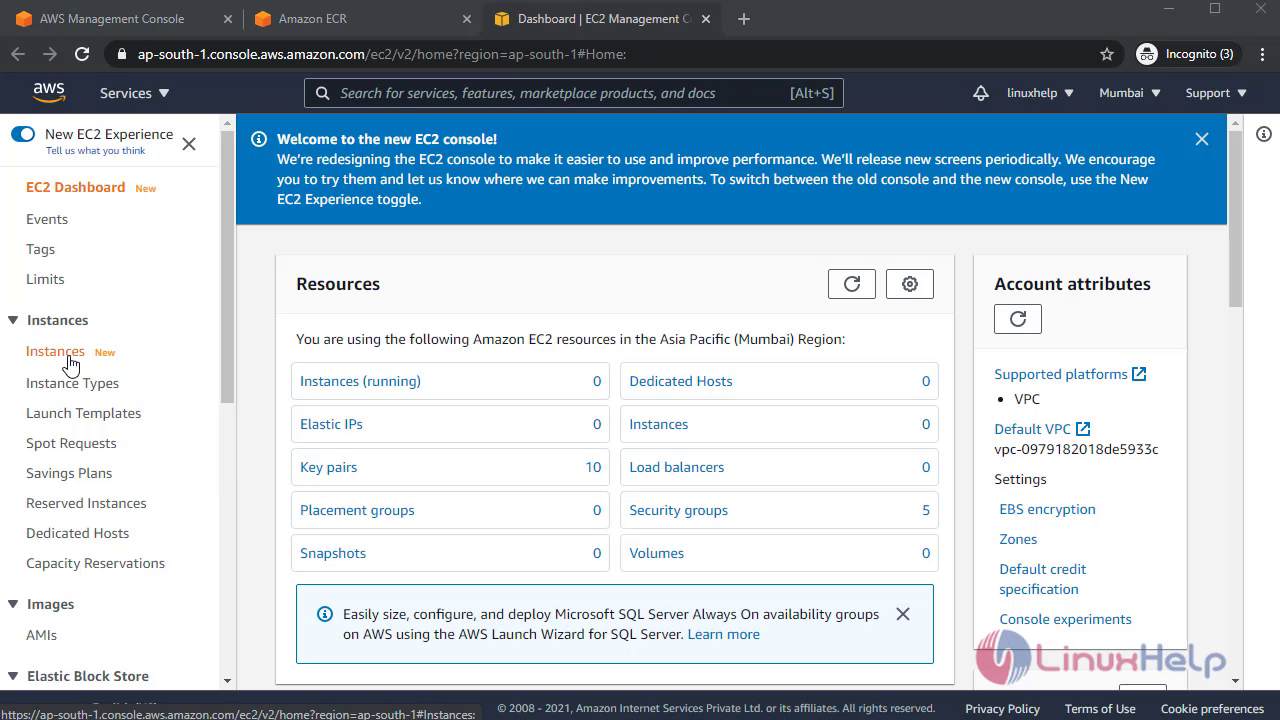The width and height of the screenshot is (1280, 720).
Task: Open the Key pairs resource link
Action: click(x=328, y=467)
